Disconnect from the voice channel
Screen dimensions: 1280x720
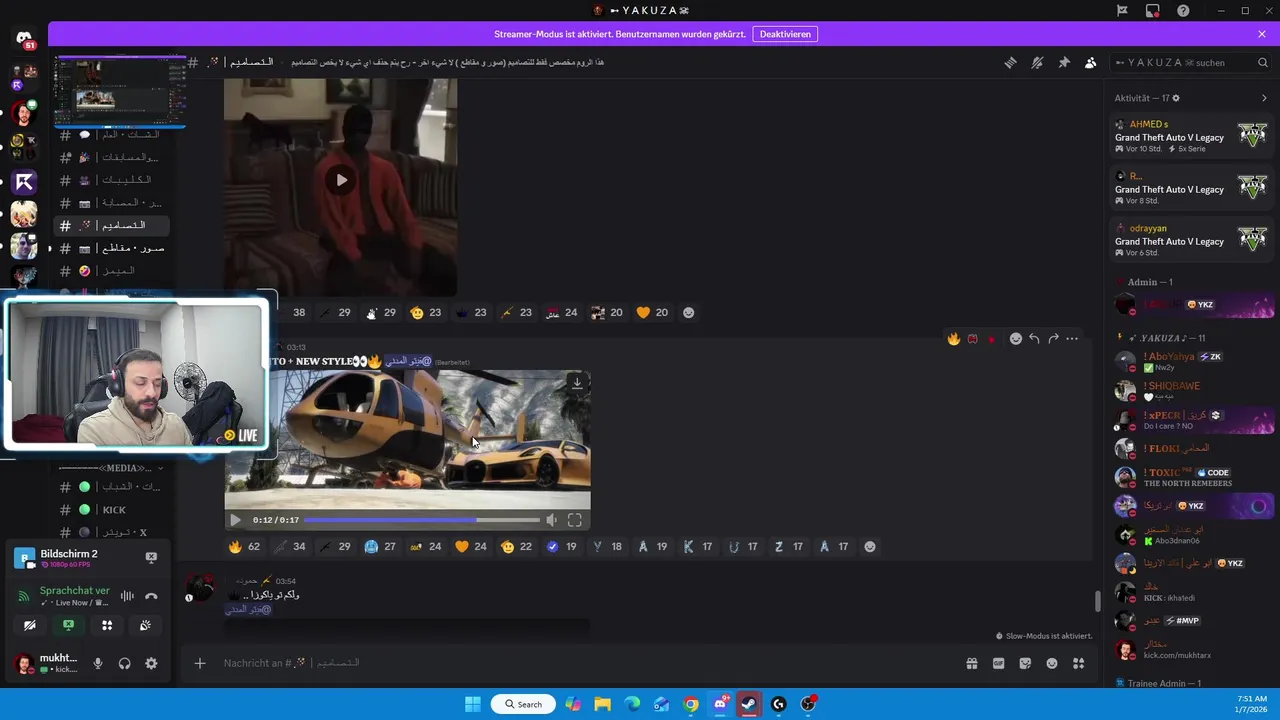point(151,596)
